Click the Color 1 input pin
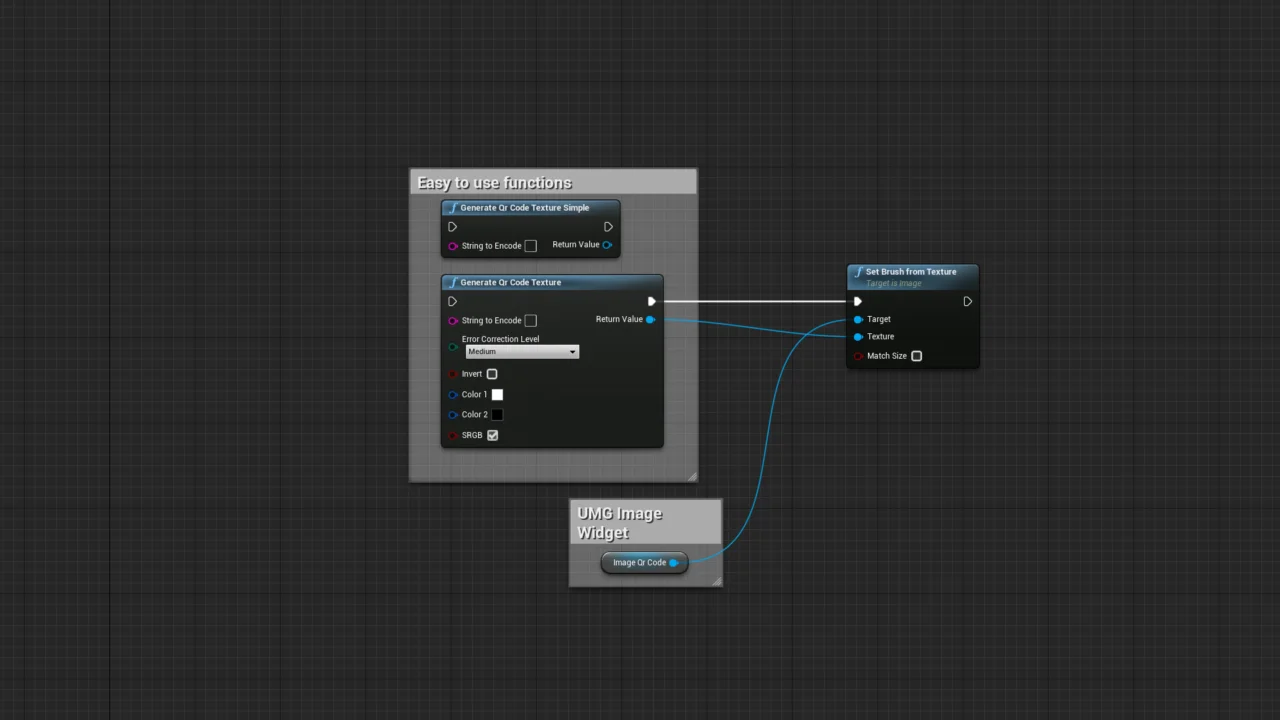This screenshot has height=720, width=1280. tap(453, 395)
